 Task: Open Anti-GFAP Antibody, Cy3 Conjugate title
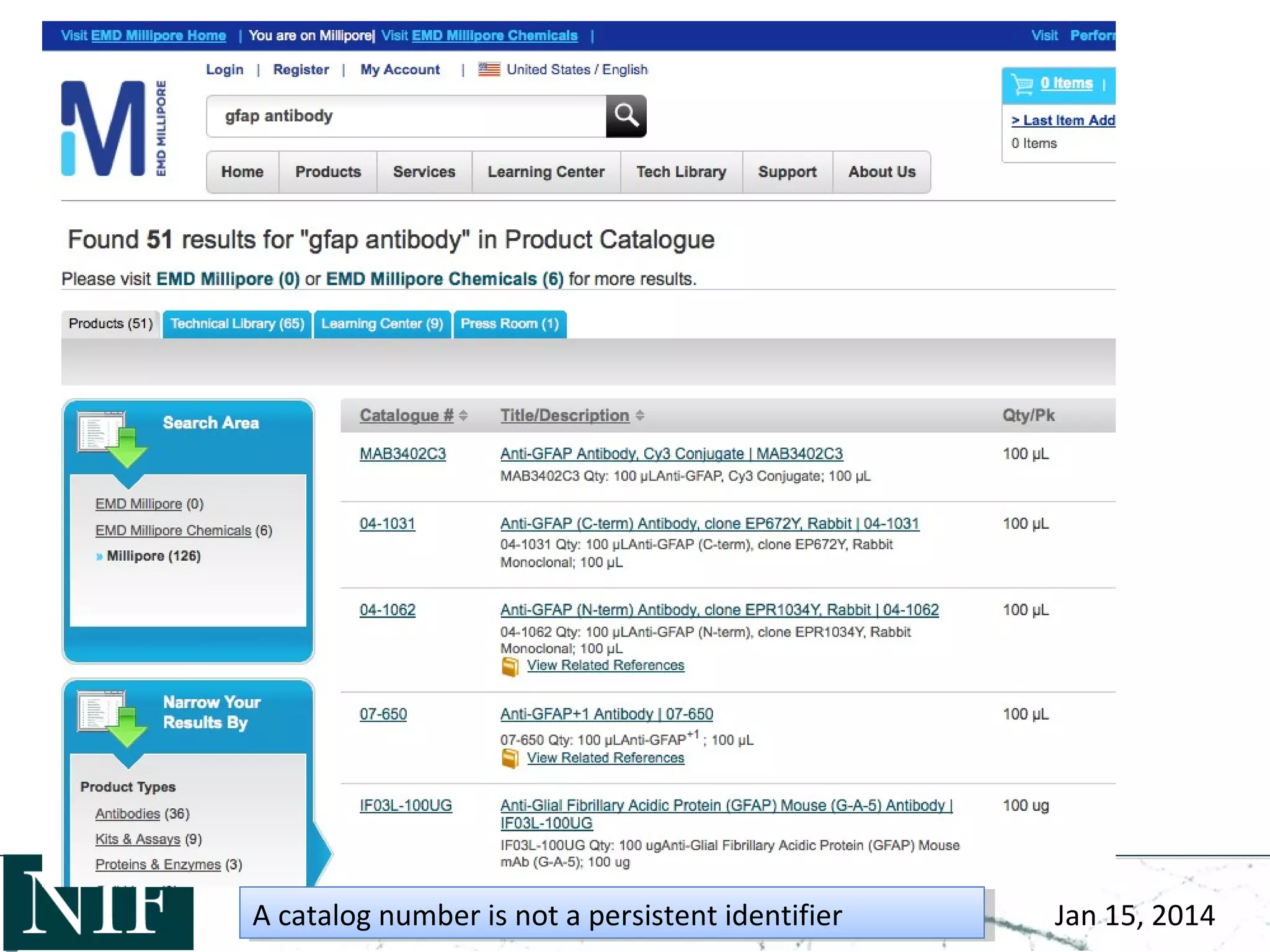[x=672, y=454]
